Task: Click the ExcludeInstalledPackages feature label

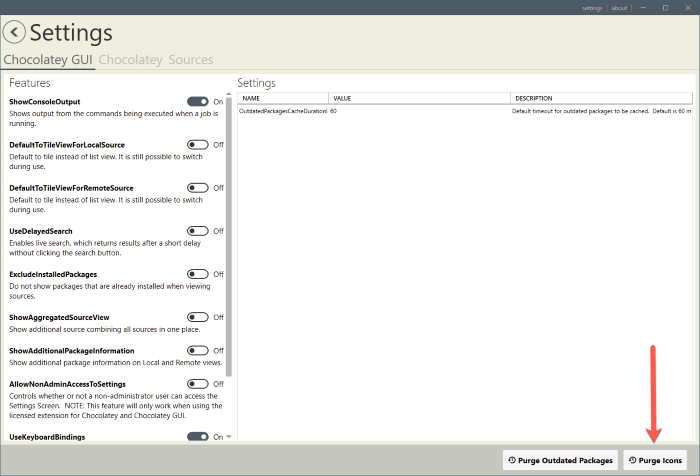Action: (x=53, y=274)
